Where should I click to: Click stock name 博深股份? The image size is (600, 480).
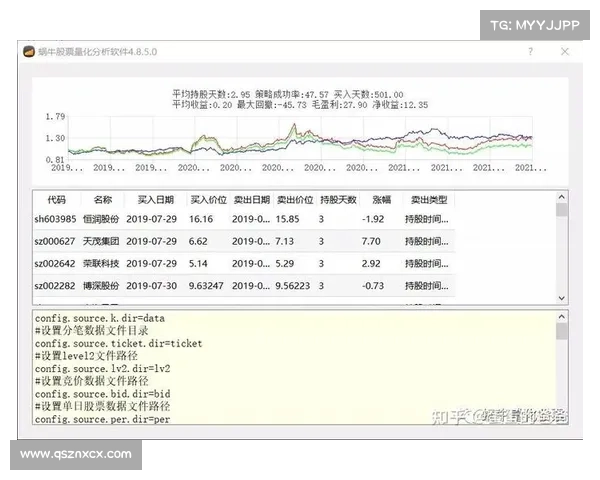pyautogui.click(x=101, y=286)
